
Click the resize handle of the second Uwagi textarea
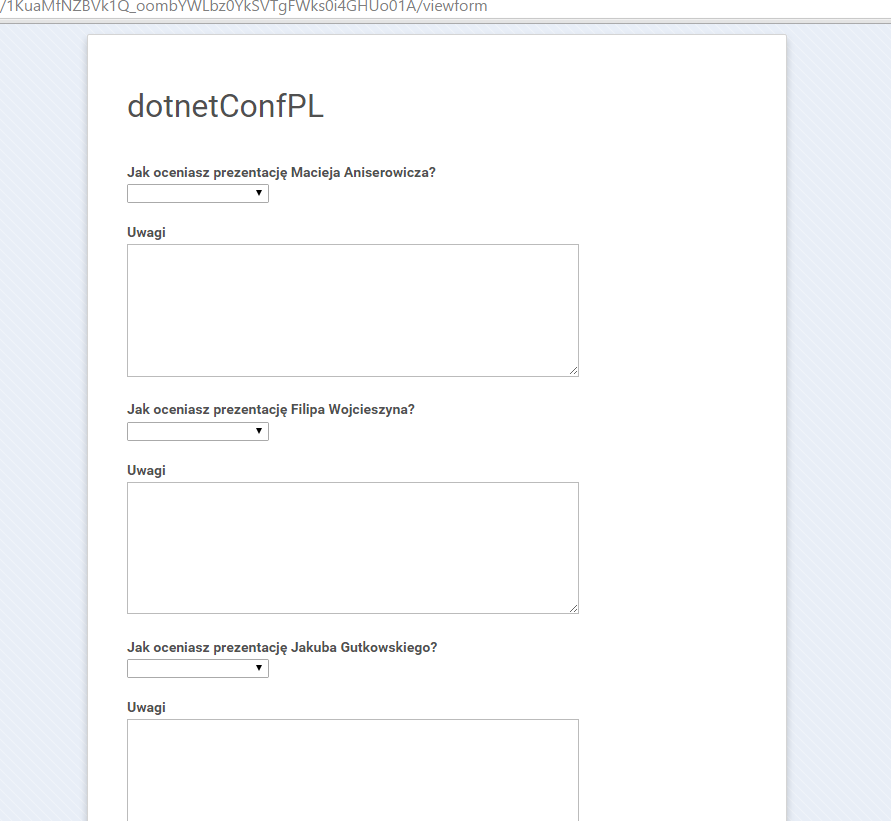click(x=573, y=609)
